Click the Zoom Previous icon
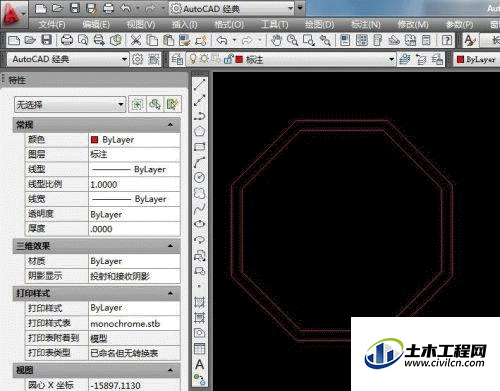Viewport: 500px width, 391px height. click(x=325, y=40)
